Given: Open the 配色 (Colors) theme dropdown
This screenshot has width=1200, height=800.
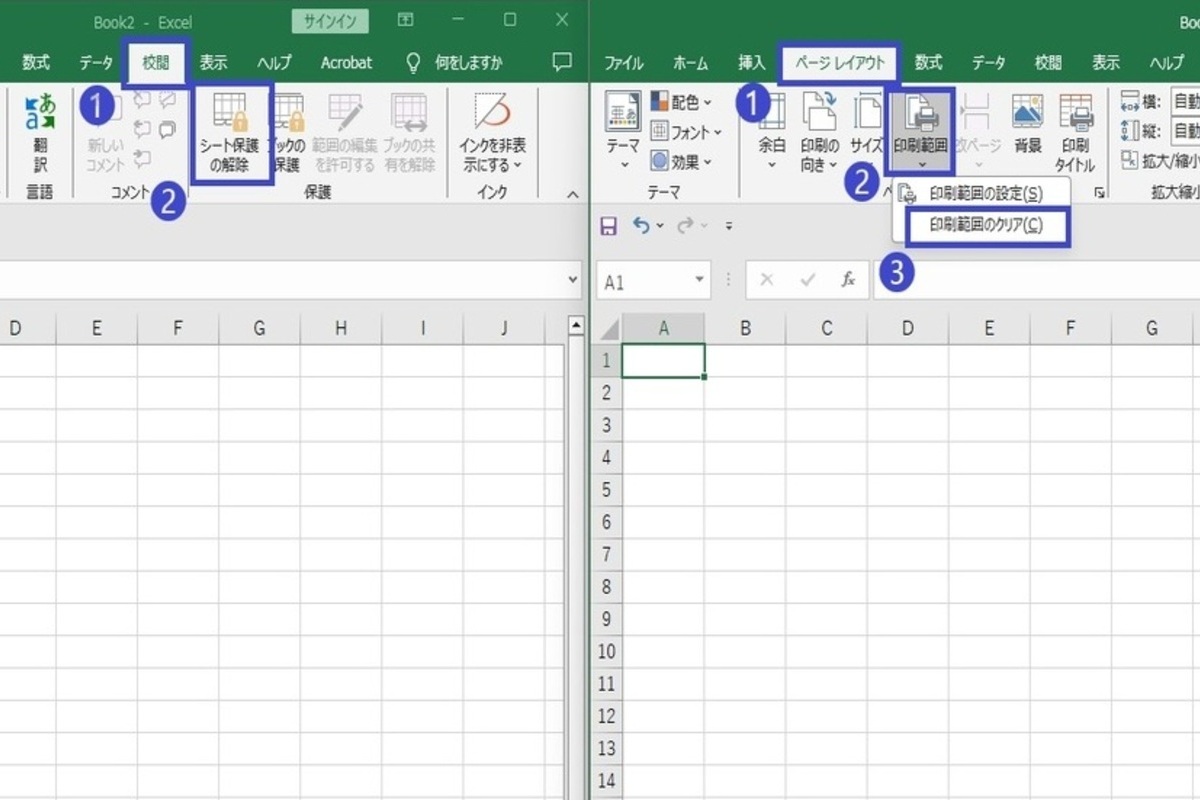Looking at the screenshot, I should [x=681, y=102].
